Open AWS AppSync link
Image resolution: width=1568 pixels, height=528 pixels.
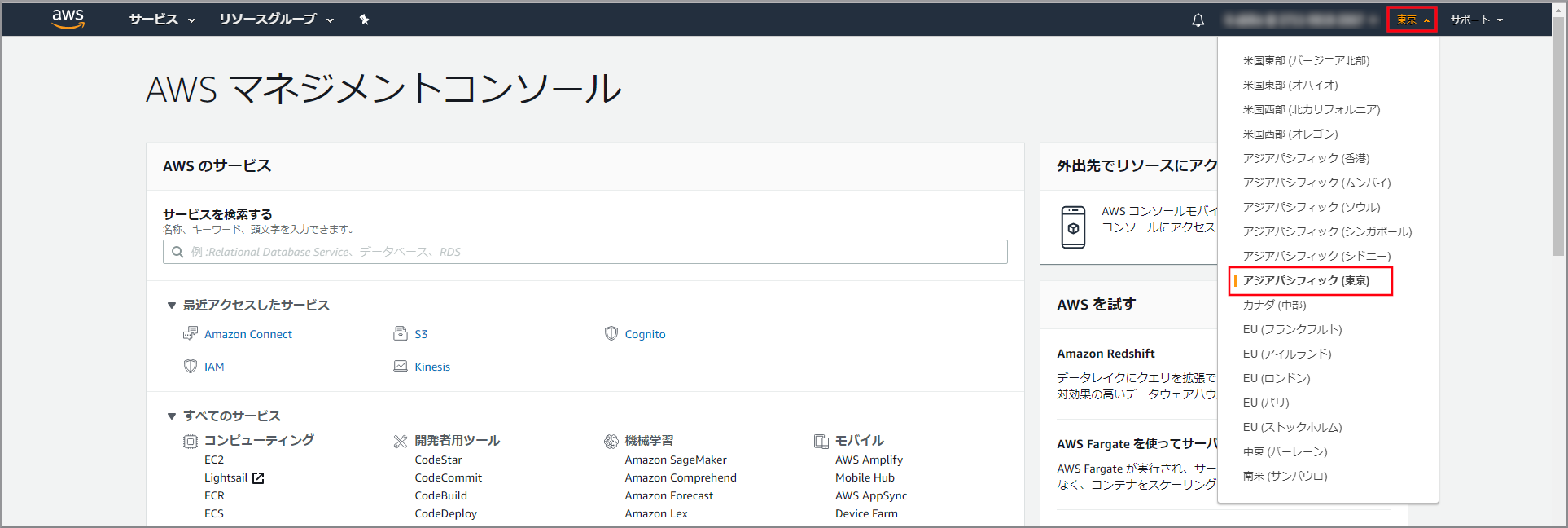(x=870, y=495)
